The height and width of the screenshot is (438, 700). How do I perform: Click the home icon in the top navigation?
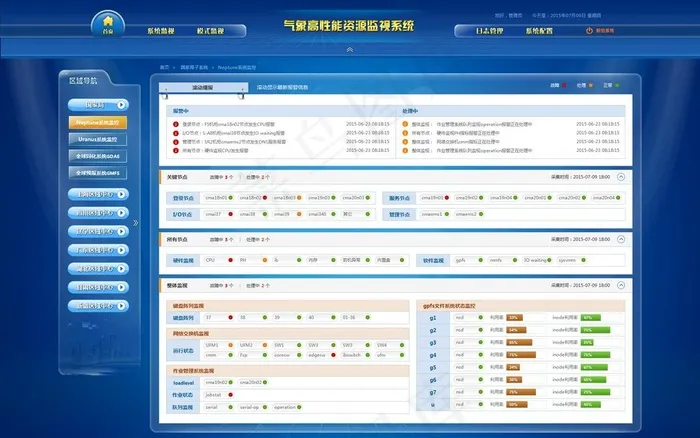pos(107,22)
